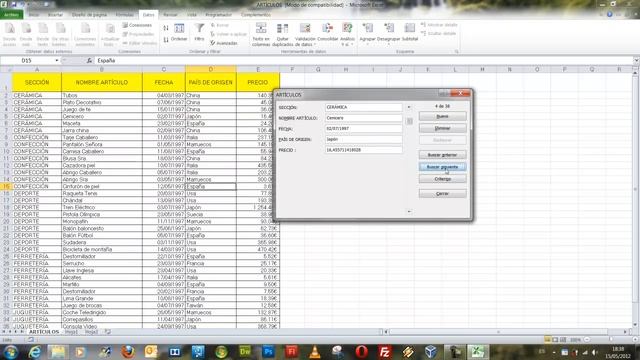Click the formula bar showing España
Image resolution: width=640 pixels, height=360 pixels.
363,60
